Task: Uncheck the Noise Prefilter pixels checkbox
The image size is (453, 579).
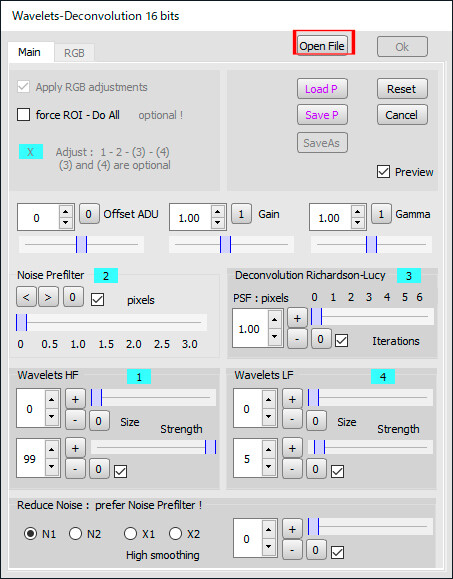Action: (97, 300)
